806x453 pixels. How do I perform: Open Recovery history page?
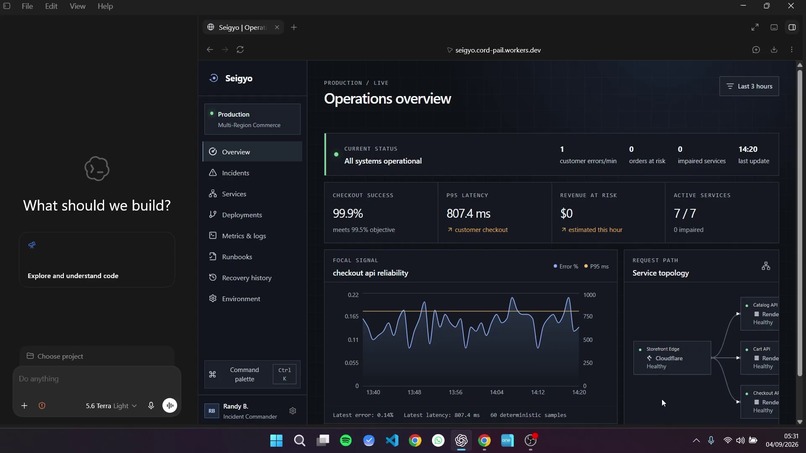coord(252,278)
